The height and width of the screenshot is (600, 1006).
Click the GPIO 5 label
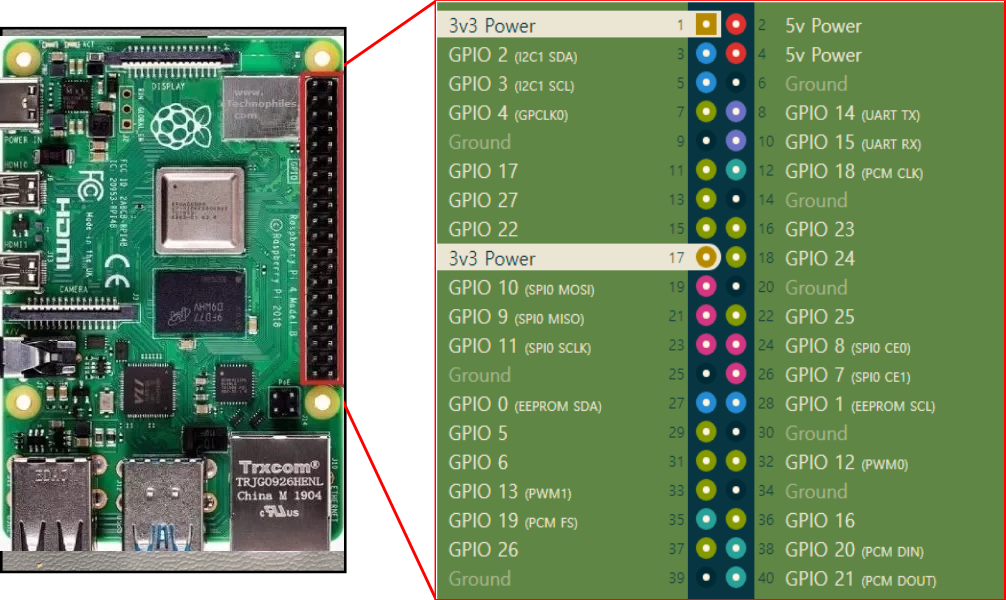pos(478,433)
